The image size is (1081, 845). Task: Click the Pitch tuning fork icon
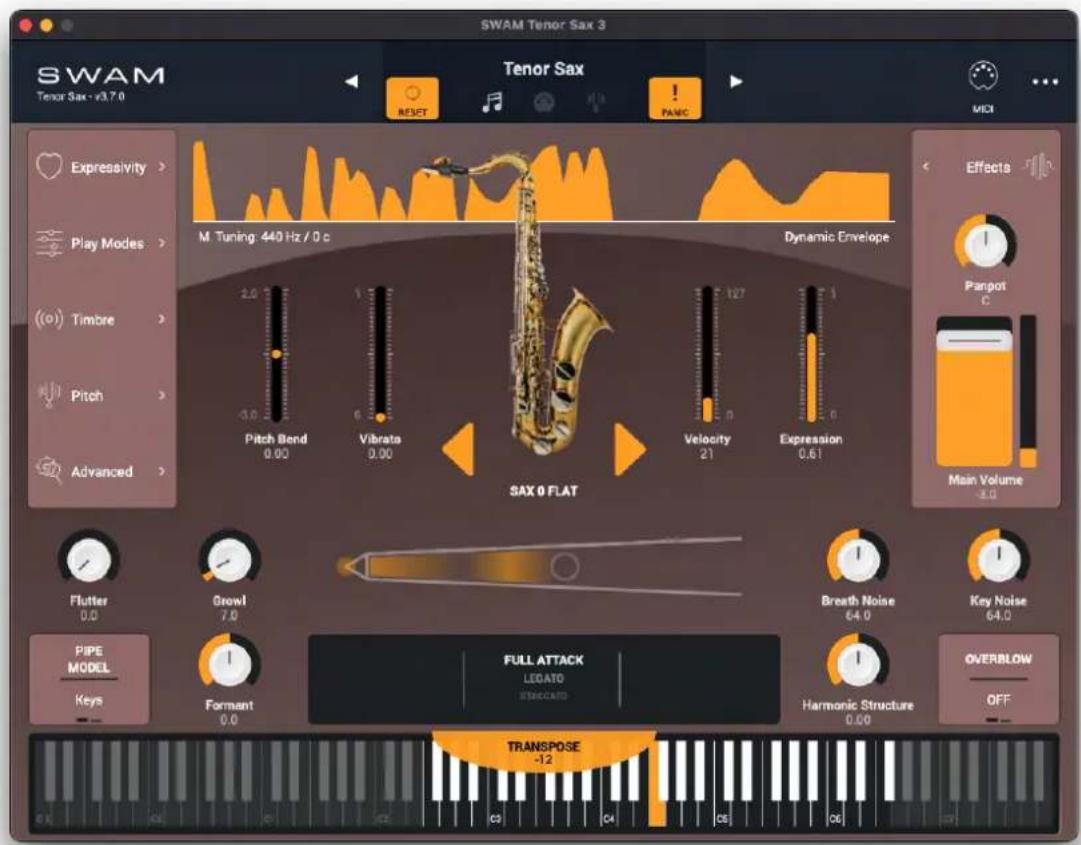pyautogui.click(x=49, y=395)
